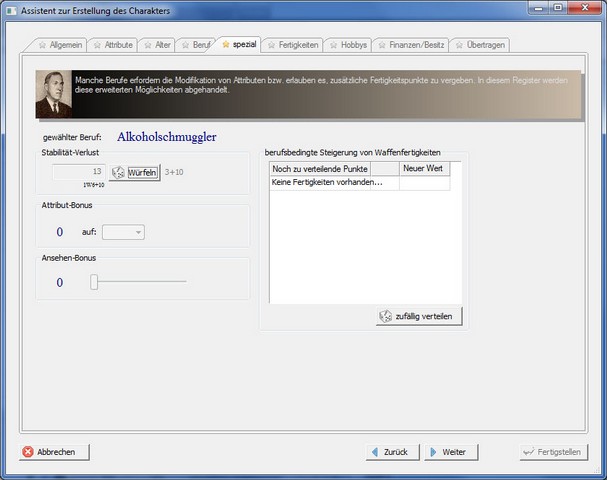Viewport: 607px width, 480px height.
Task: Click the 'Noch zu verteilende Punkte' column header
Action: 320,169
